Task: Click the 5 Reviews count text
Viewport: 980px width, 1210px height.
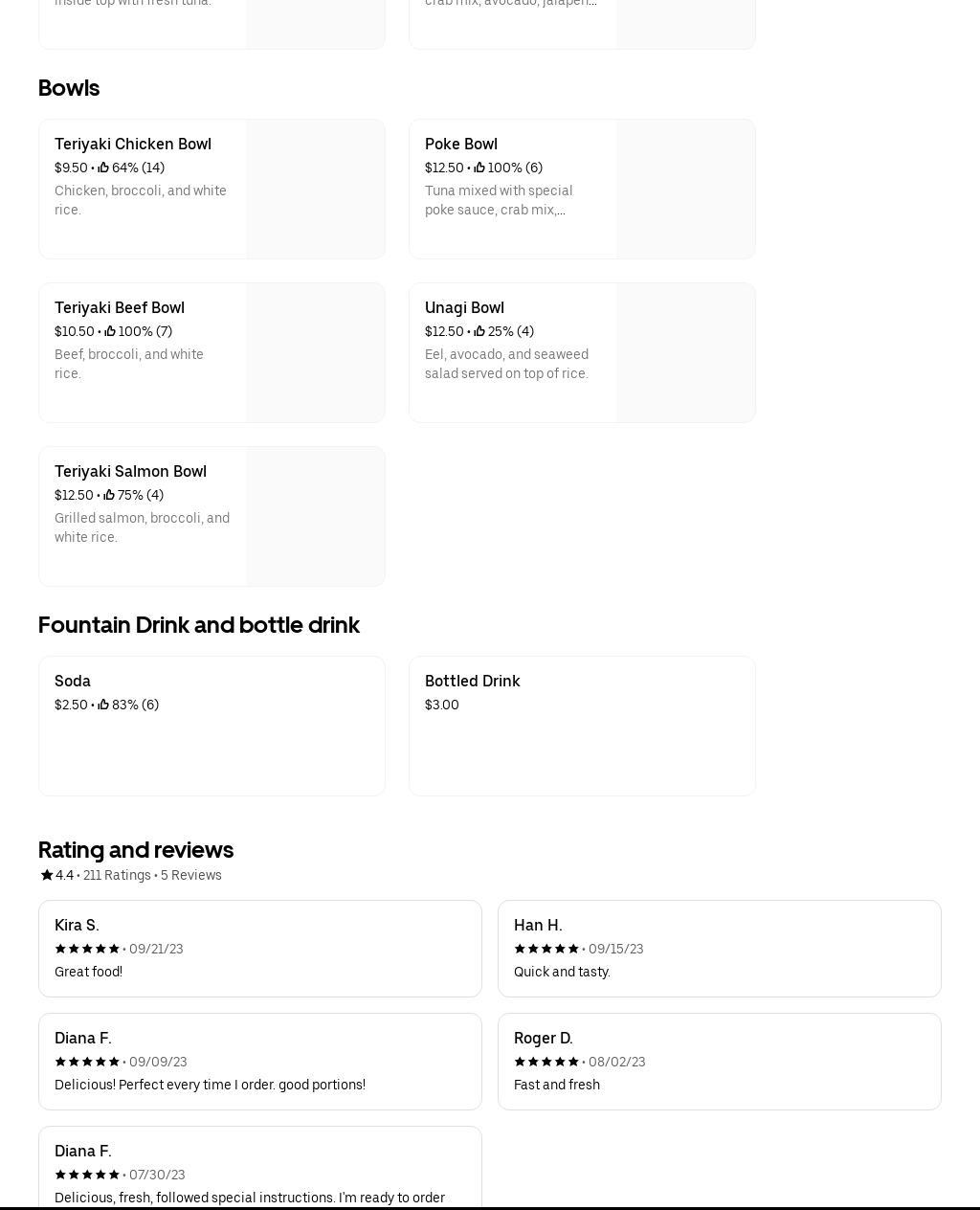Action: (191, 875)
